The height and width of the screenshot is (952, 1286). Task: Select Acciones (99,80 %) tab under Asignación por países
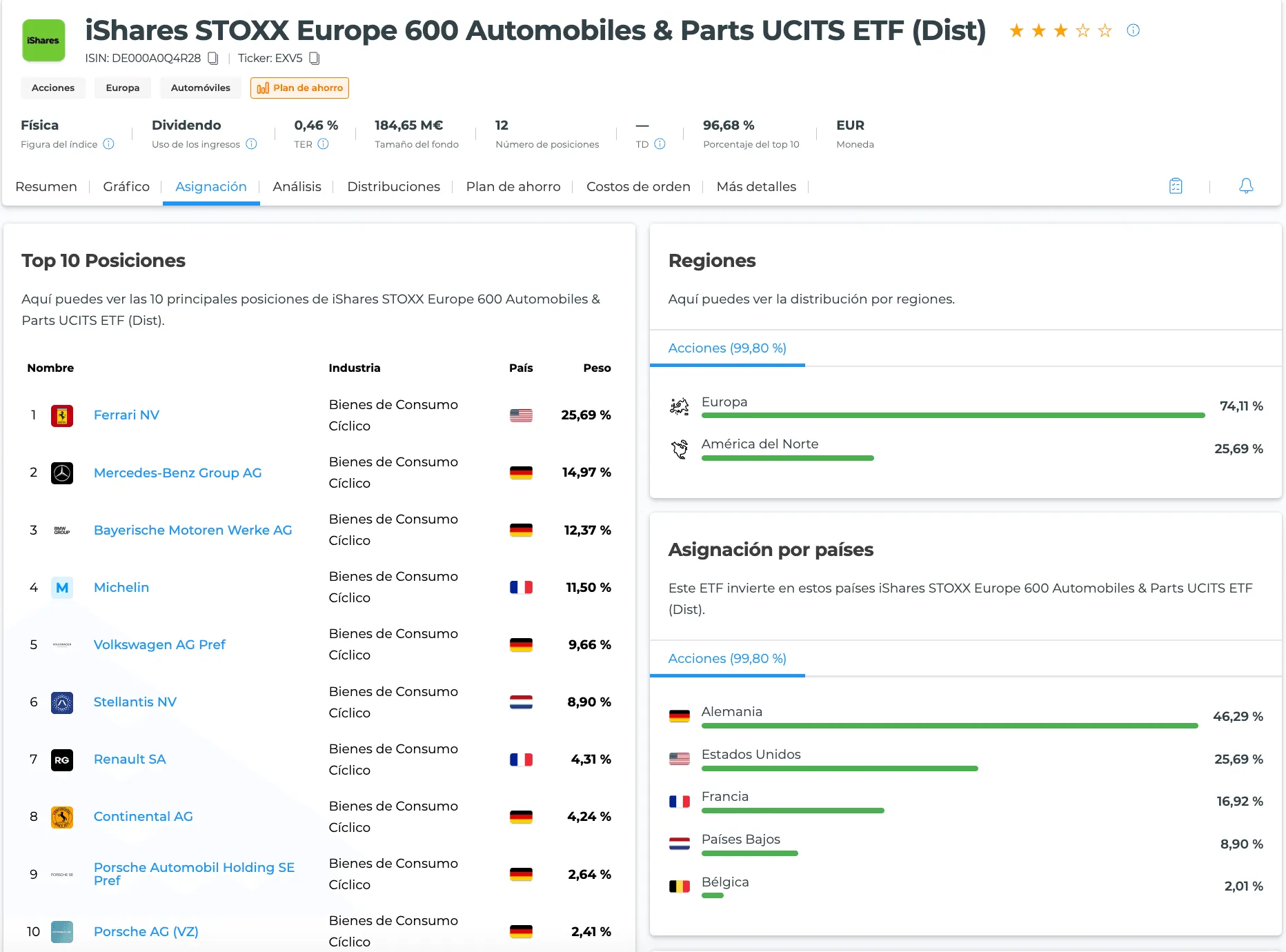[727, 659]
